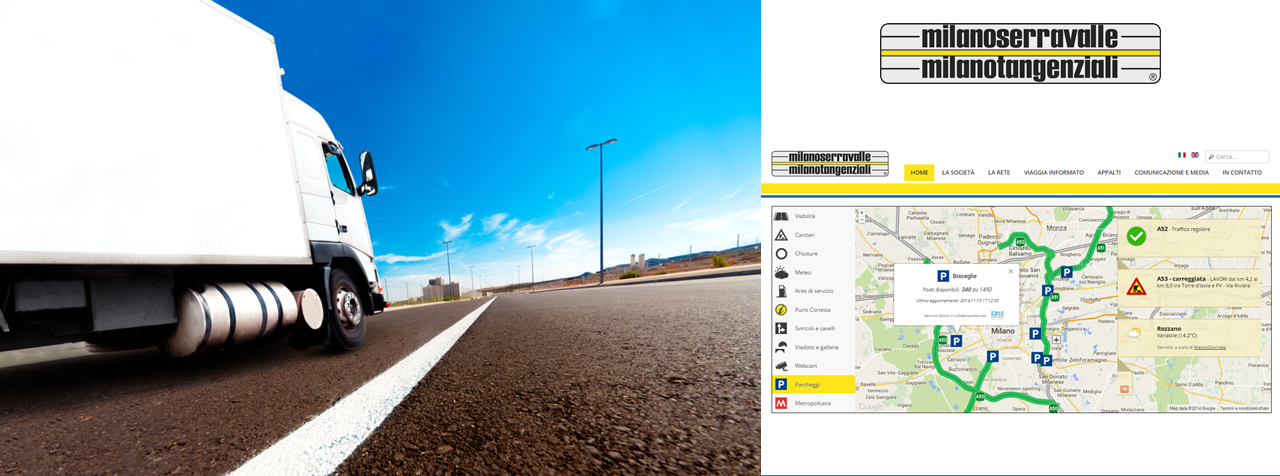Open the Punti Cortesia yellow icon

pos(781,309)
